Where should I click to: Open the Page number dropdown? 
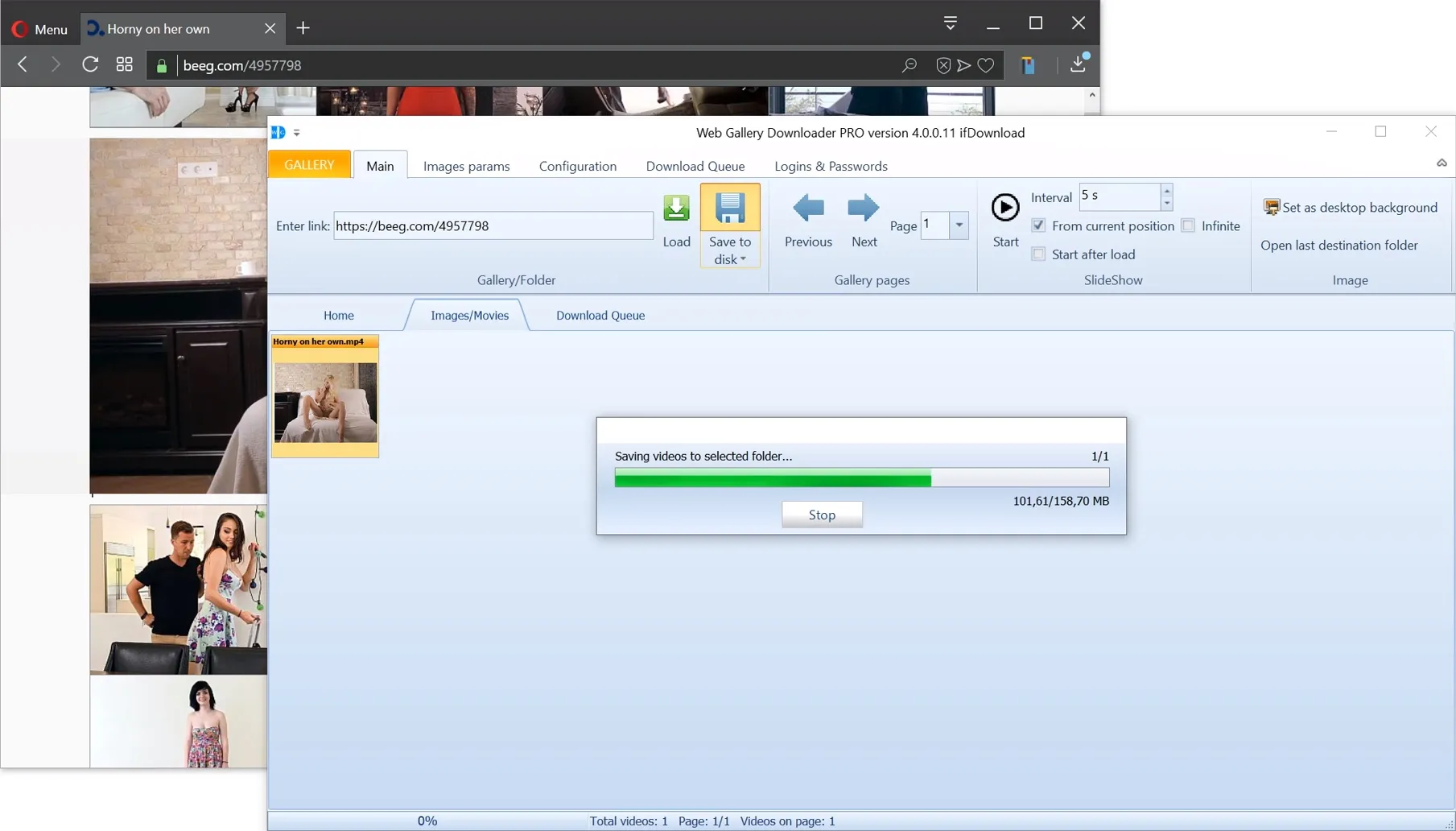[959, 225]
